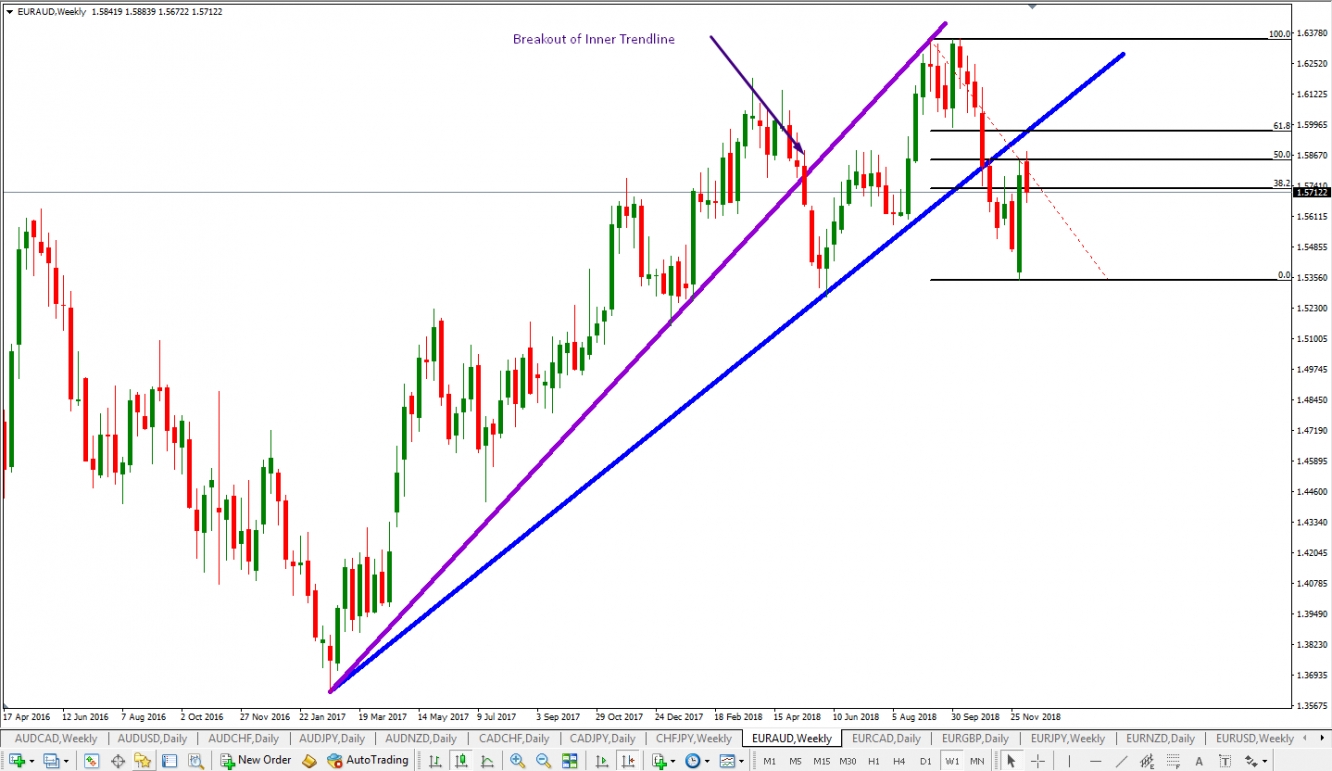Set timeframe to M15

[821, 761]
